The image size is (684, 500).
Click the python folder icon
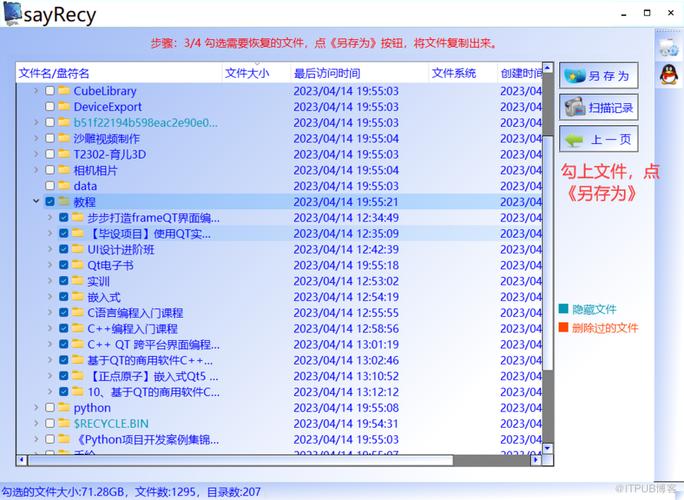pyautogui.click(x=64, y=408)
